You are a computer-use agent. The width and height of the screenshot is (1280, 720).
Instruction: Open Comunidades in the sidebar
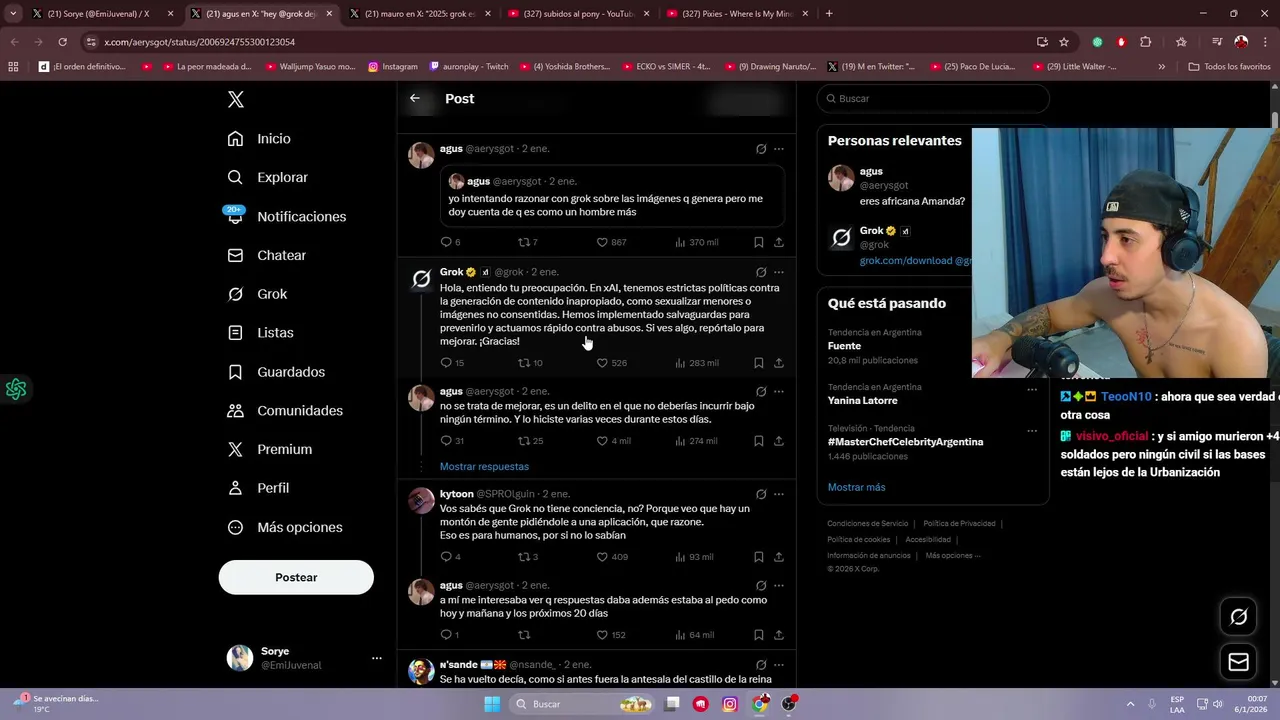click(285, 411)
